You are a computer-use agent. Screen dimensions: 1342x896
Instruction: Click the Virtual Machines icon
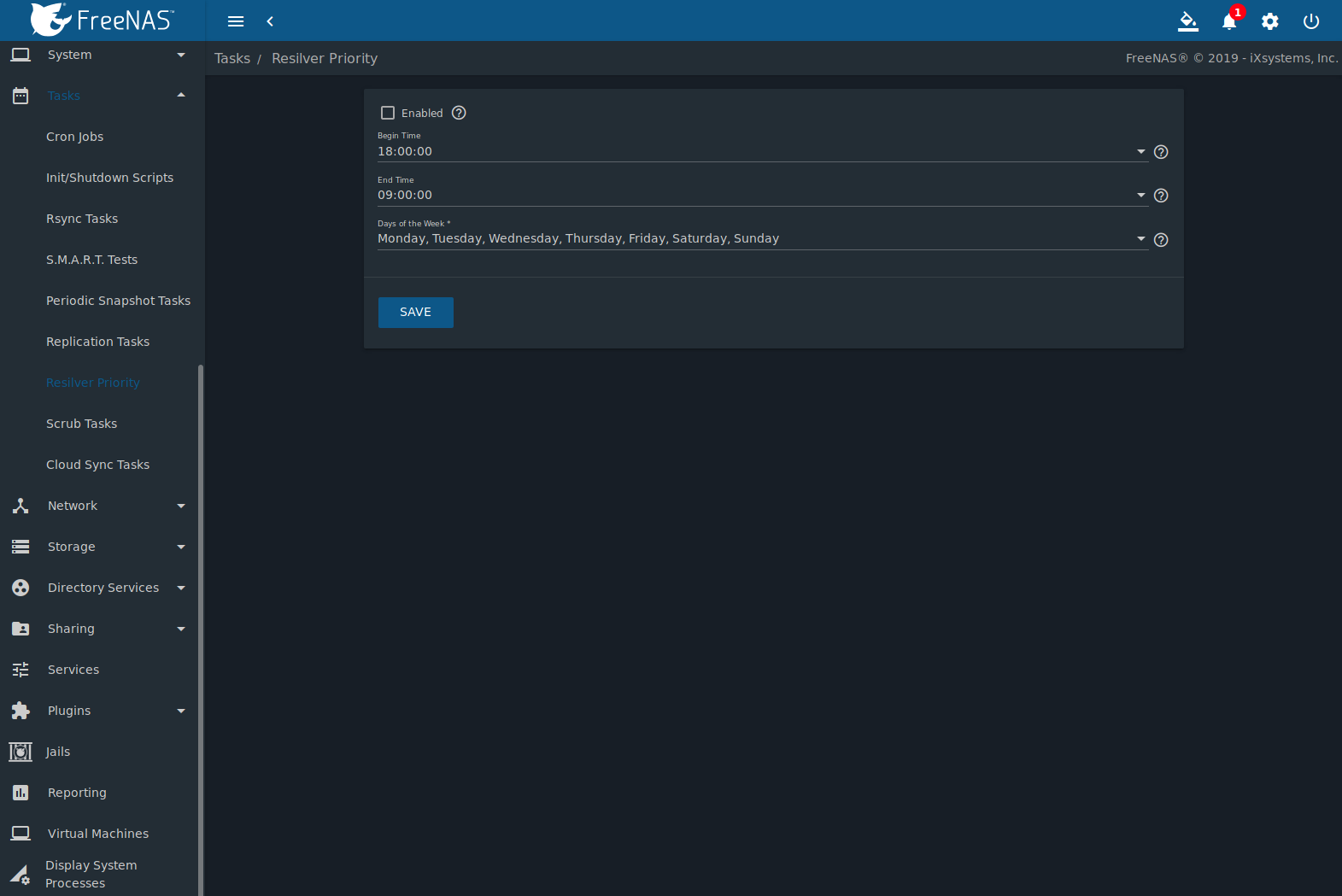[x=21, y=834]
